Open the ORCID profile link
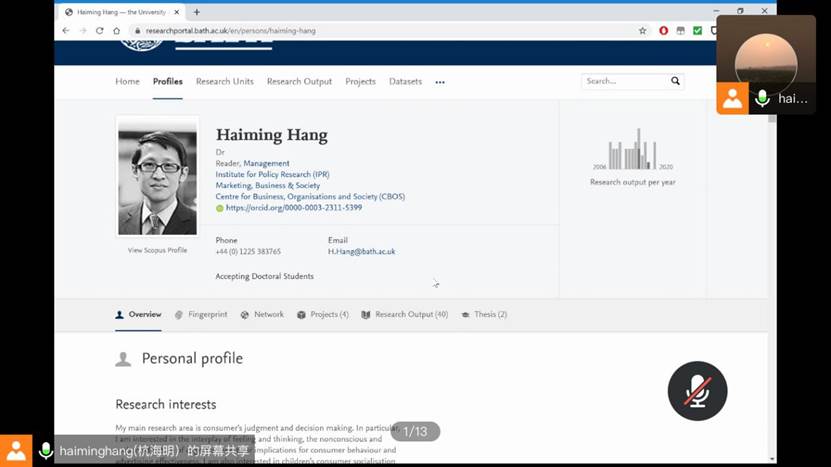The image size is (831, 467). coord(293,208)
